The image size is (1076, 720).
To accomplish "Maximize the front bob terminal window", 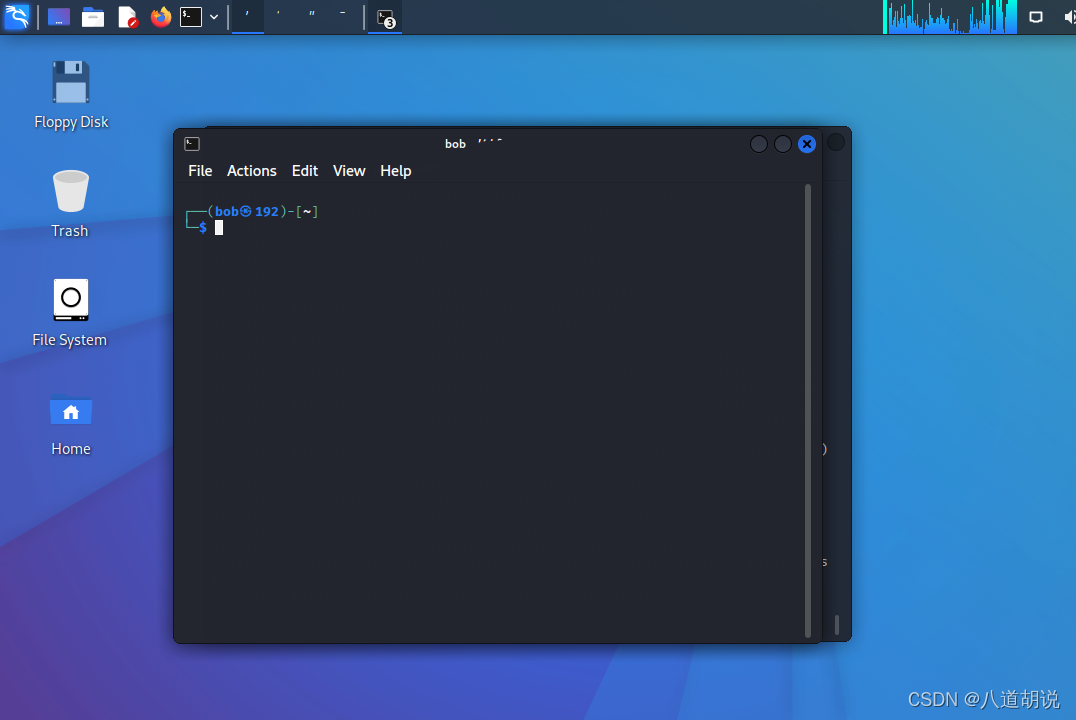I will pyautogui.click(x=782, y=143).
